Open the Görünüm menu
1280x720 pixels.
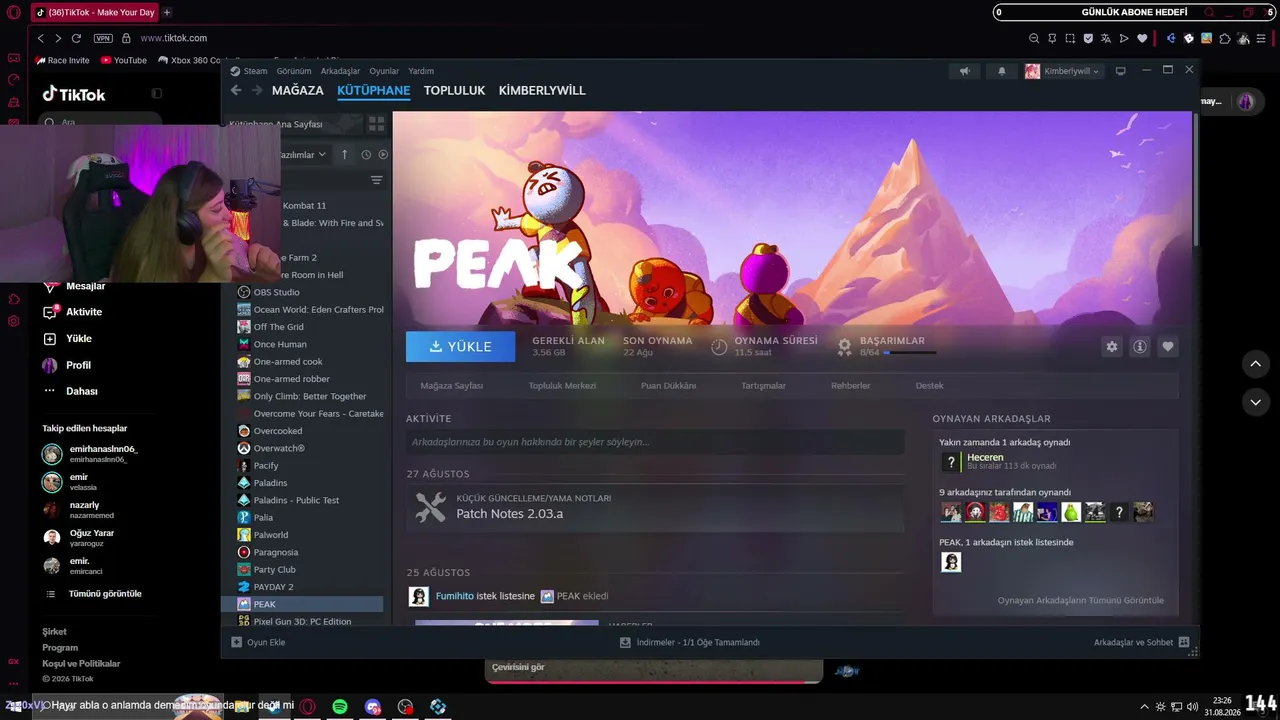pos(294,71)
